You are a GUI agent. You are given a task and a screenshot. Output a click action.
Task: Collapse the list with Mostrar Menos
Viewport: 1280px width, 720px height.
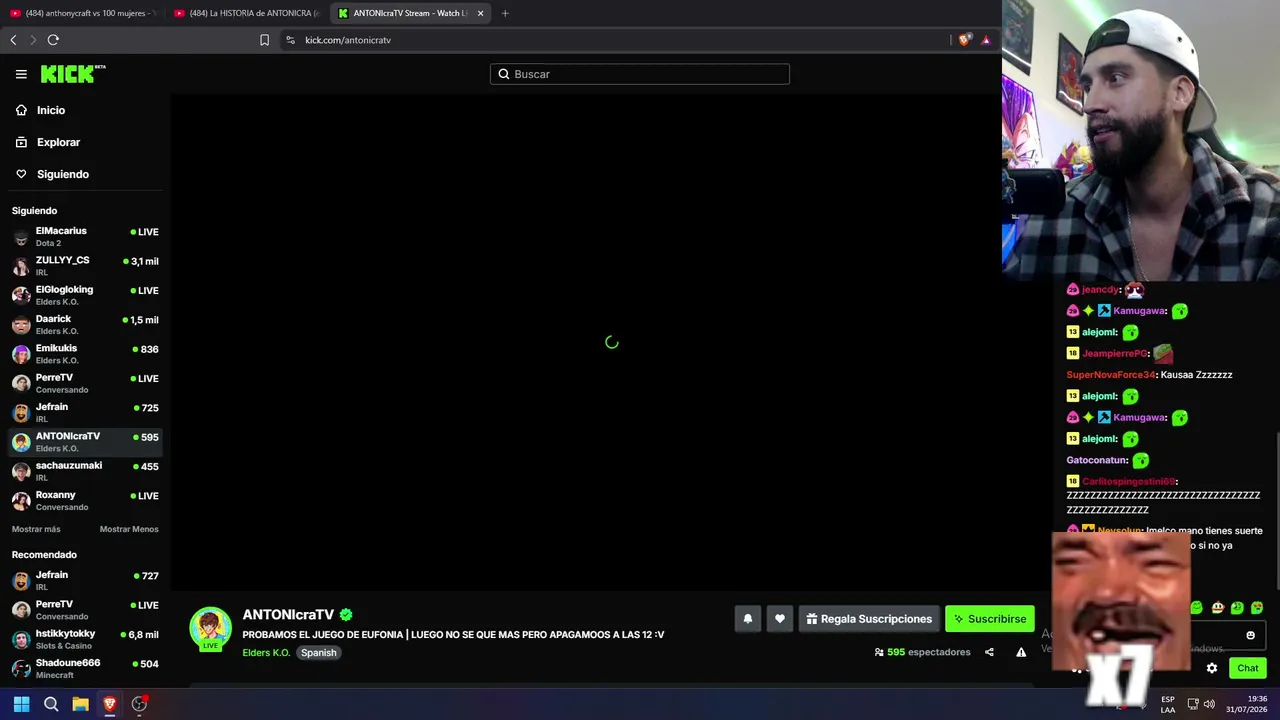pos(129,529)
